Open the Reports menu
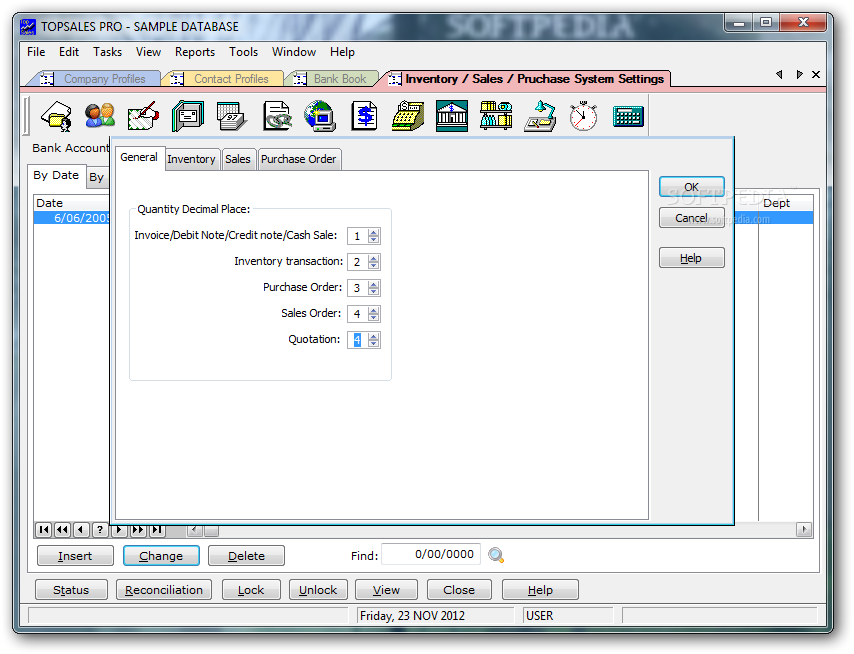Image resolution: width=854 pixels, height=654 pixels. (194, 52)
